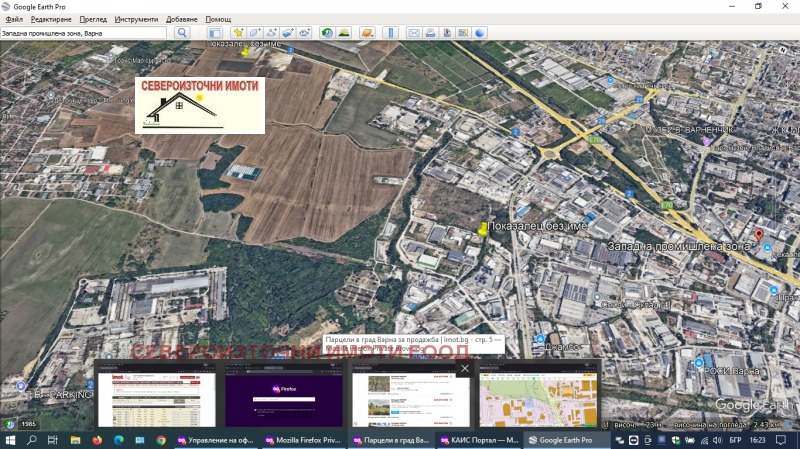Record a tour icon
Image resolution: width=800 pixels, height=449 pixels.
[305, 33]
